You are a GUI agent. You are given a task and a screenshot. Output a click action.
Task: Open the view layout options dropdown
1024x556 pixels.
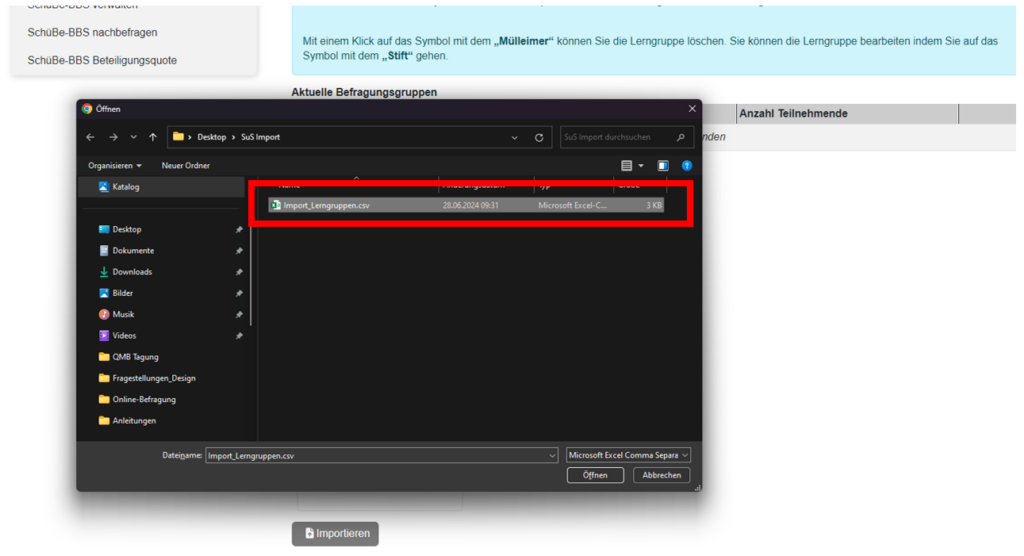click(x=640, y=165)
